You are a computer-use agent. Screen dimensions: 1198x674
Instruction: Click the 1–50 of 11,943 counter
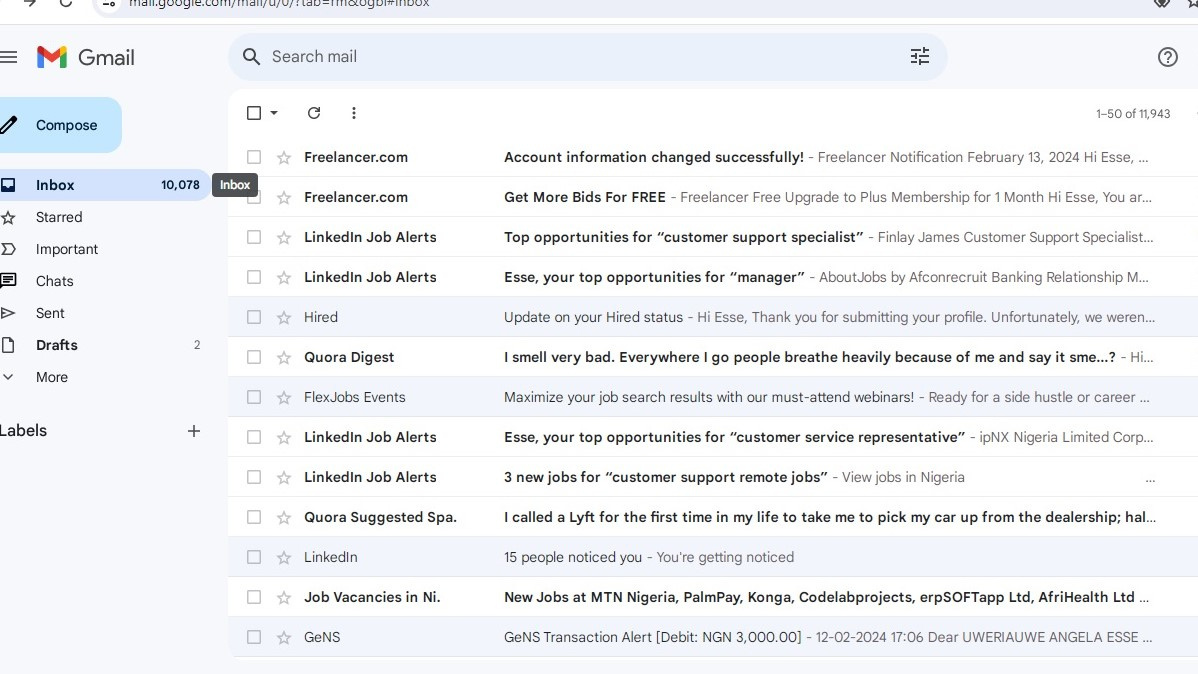(x=1133, y=114)
